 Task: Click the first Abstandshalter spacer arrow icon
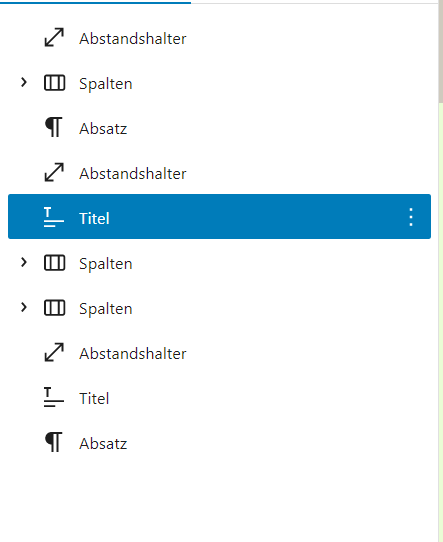point(54,37)
